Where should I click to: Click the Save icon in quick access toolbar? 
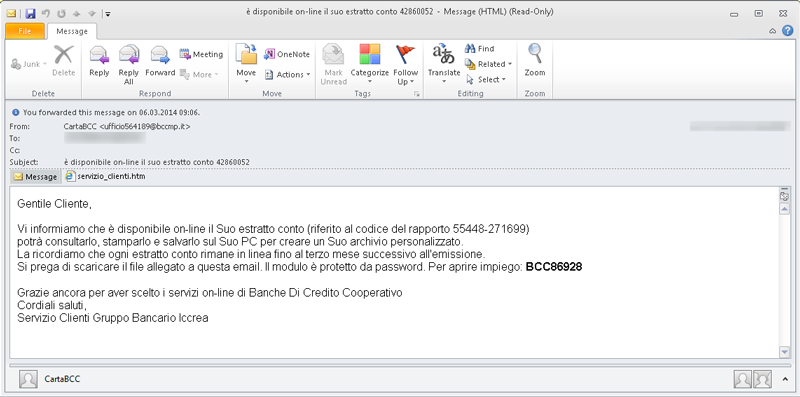pos(30,13)
